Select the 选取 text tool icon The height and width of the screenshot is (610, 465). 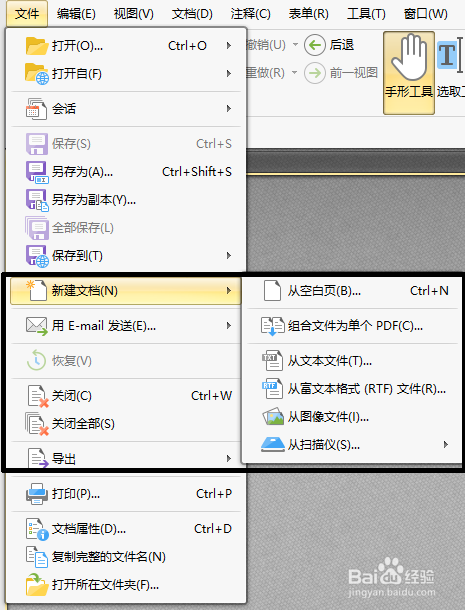[x=451, y=55]
